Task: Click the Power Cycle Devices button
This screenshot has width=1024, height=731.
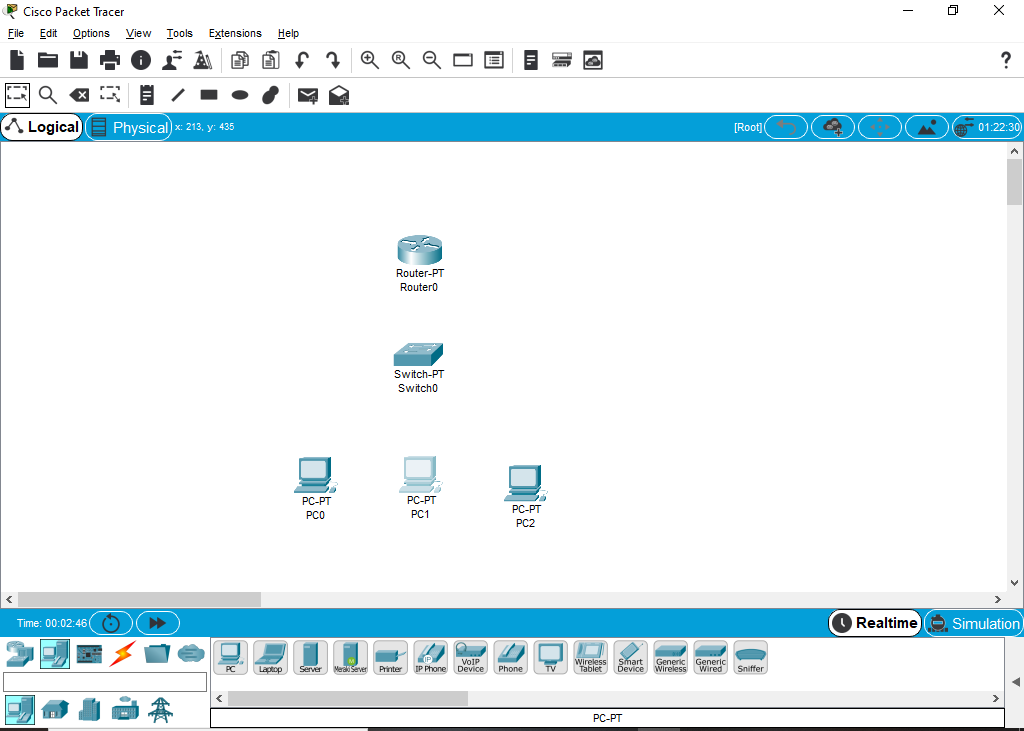Action: (x=111, y=623)
